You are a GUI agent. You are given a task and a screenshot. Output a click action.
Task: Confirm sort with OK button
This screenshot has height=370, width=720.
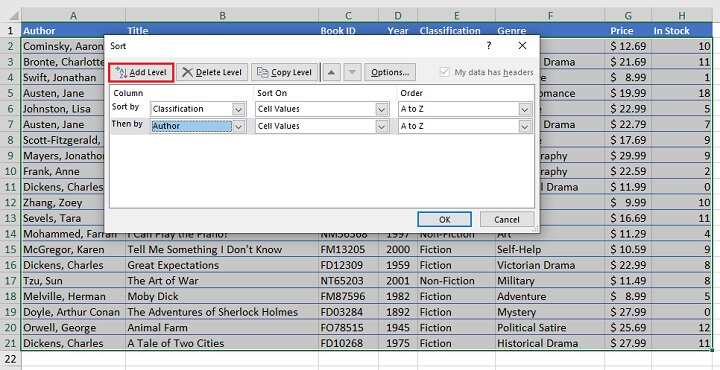click(x=444, y=219)
